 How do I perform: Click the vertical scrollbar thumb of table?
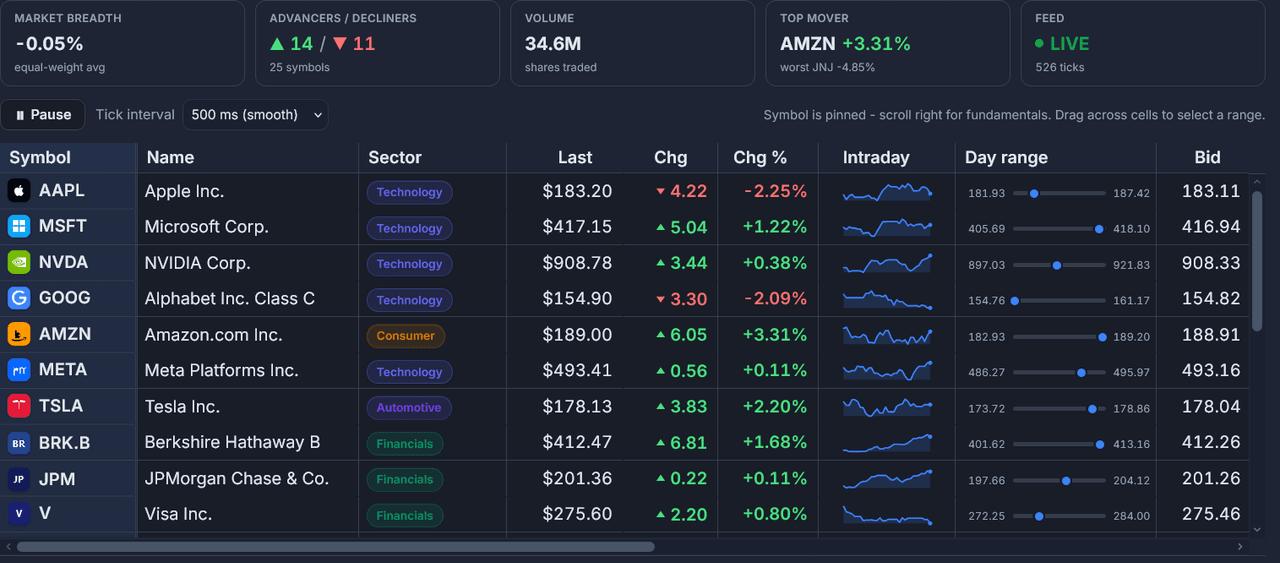tap(1257, 260)
